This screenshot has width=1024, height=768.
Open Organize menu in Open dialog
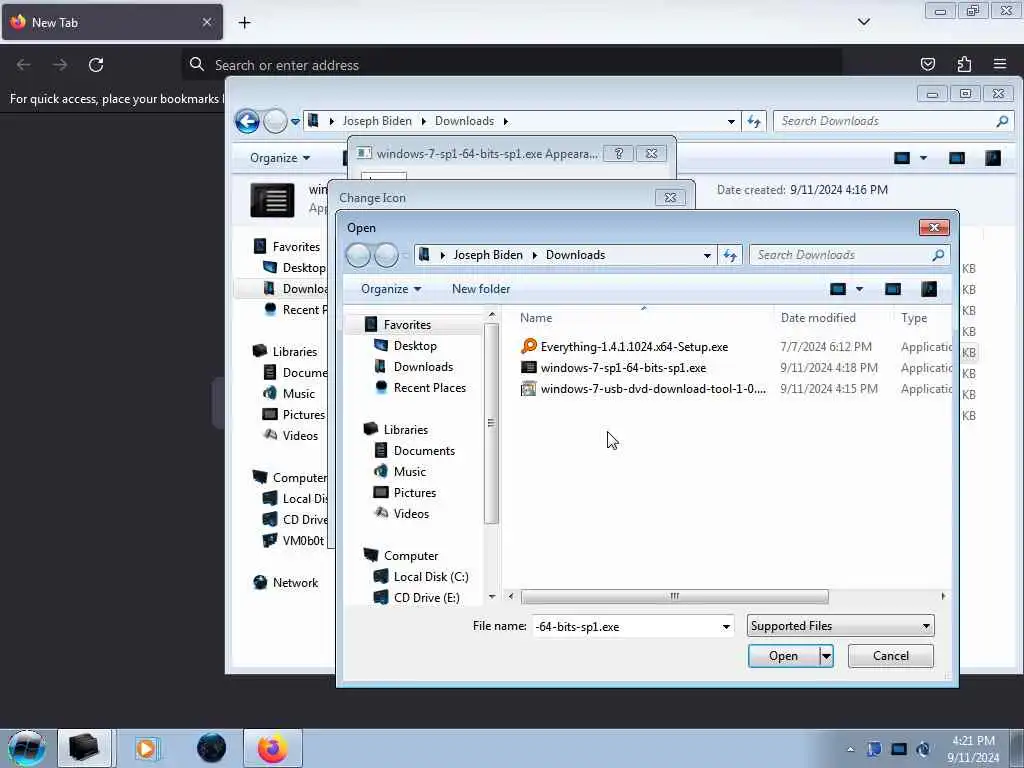click(391, 289)
